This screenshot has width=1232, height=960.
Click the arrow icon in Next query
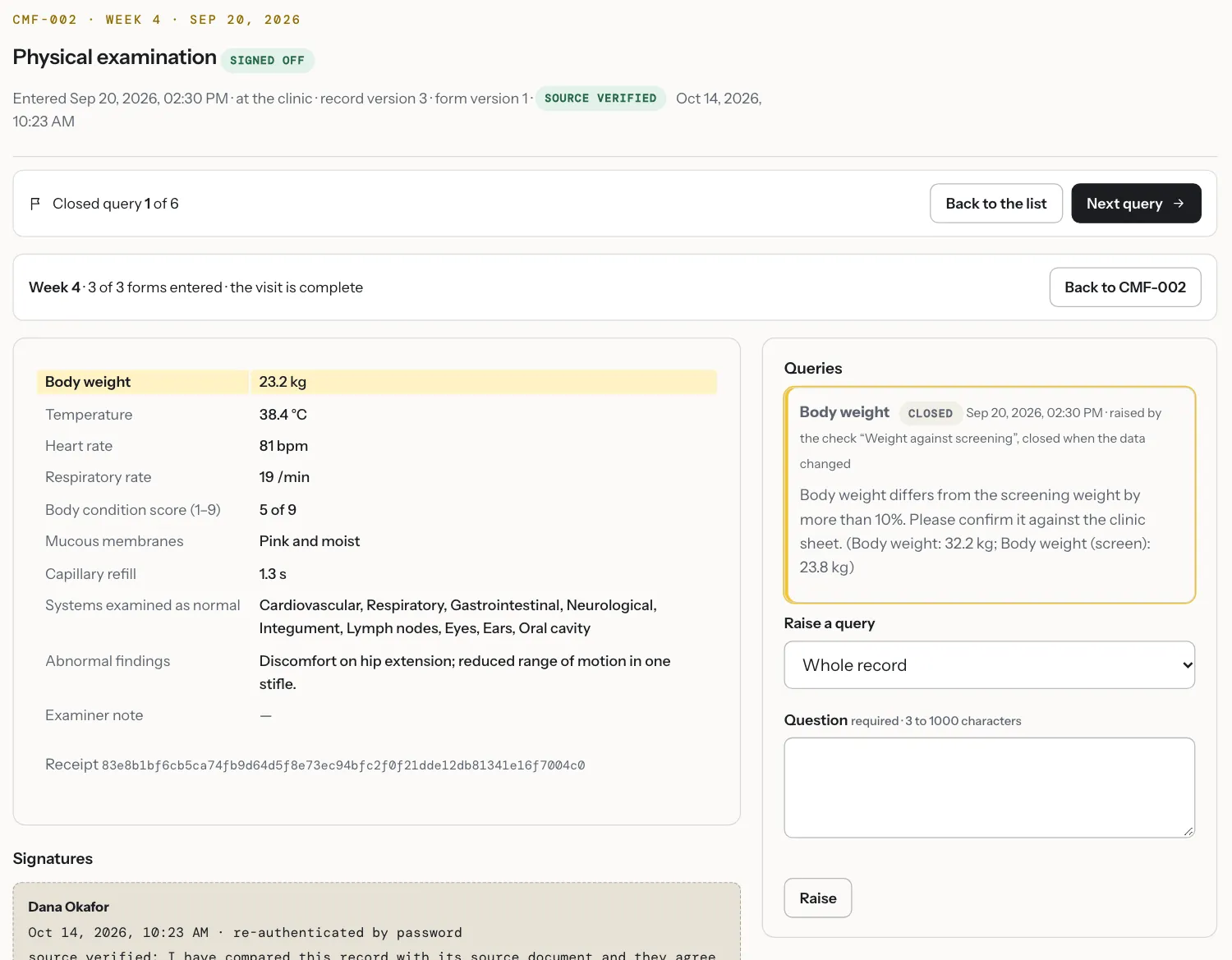pos(1179,204)
